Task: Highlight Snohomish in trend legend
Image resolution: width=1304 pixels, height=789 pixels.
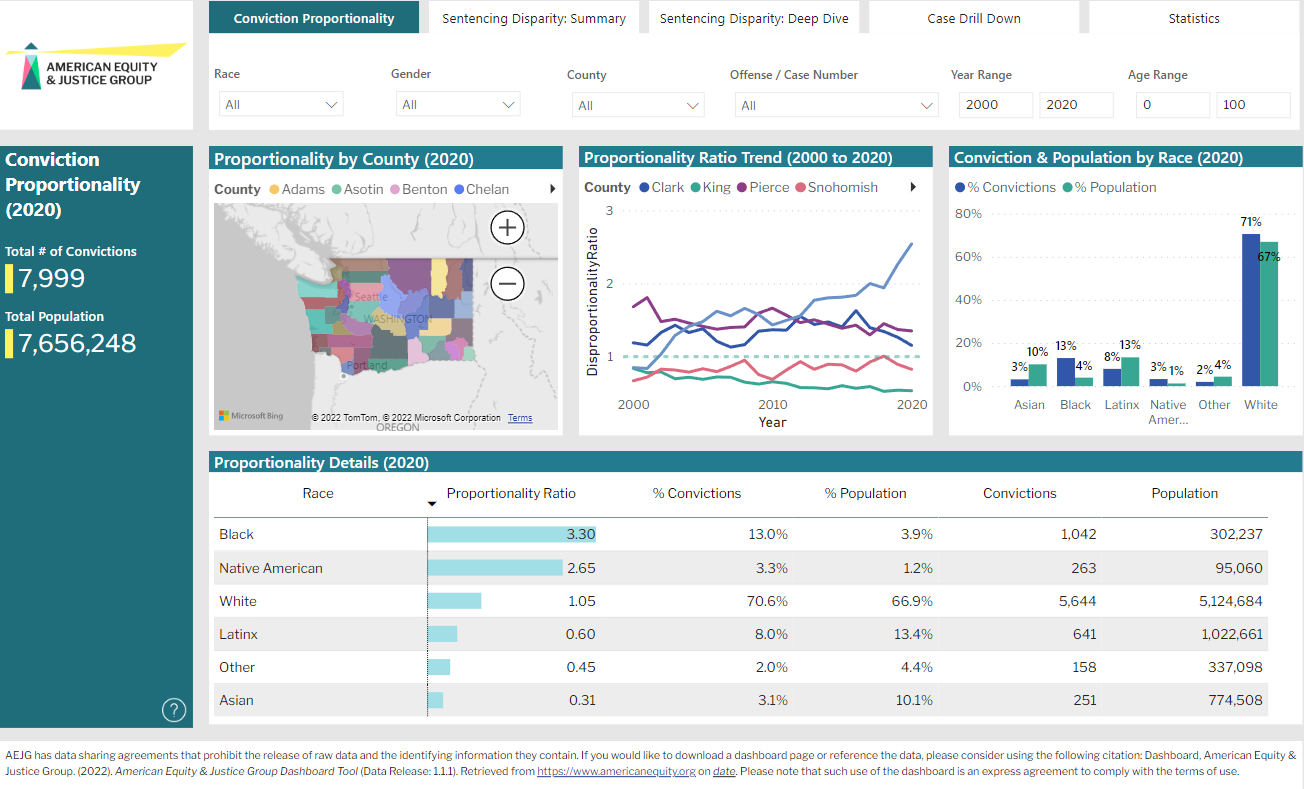Action: click(836, 187)
